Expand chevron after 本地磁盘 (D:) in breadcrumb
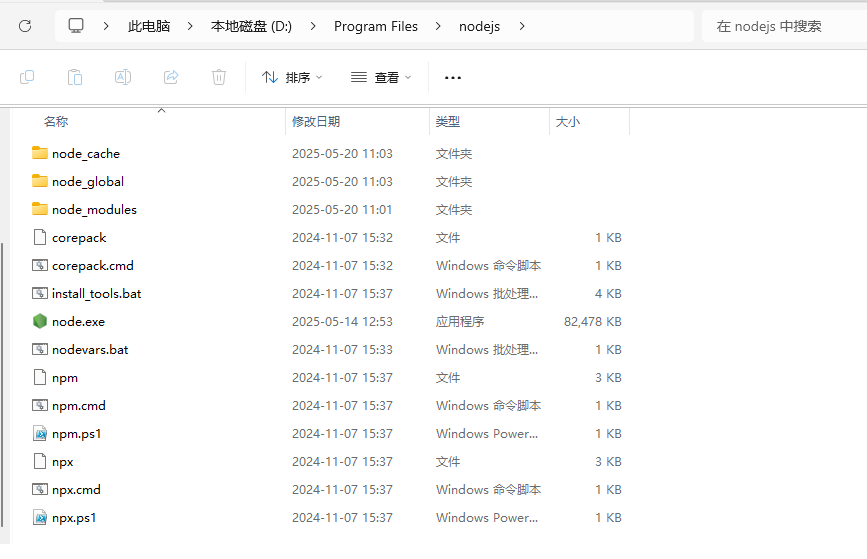Image resolution: width=867 pixels, height=559 pixels. (313, 26)
